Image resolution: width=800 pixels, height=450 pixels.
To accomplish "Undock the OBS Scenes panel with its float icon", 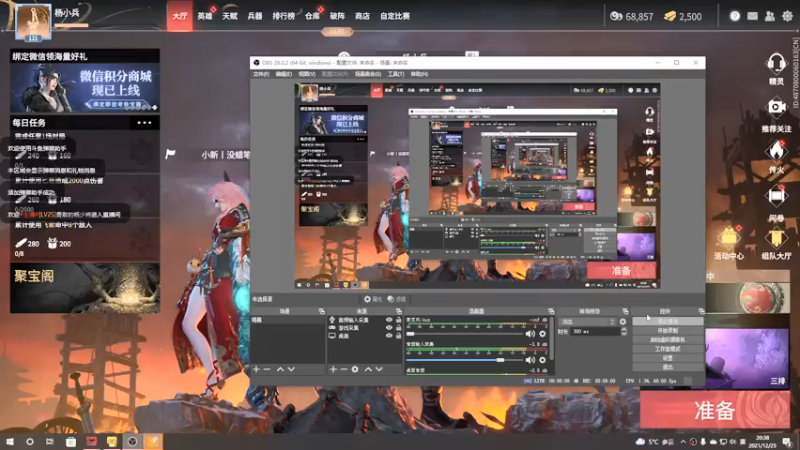I will coord(321,311).
